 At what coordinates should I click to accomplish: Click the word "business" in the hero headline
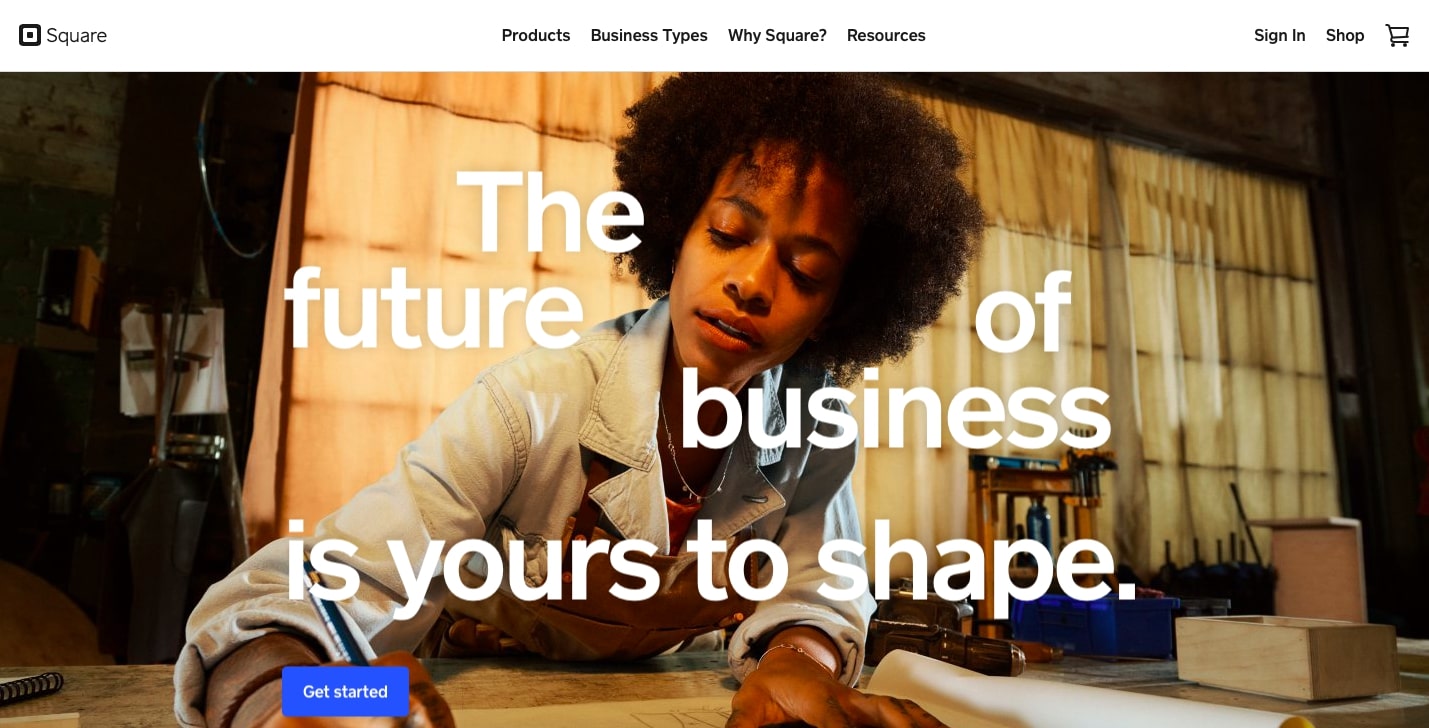894,409
